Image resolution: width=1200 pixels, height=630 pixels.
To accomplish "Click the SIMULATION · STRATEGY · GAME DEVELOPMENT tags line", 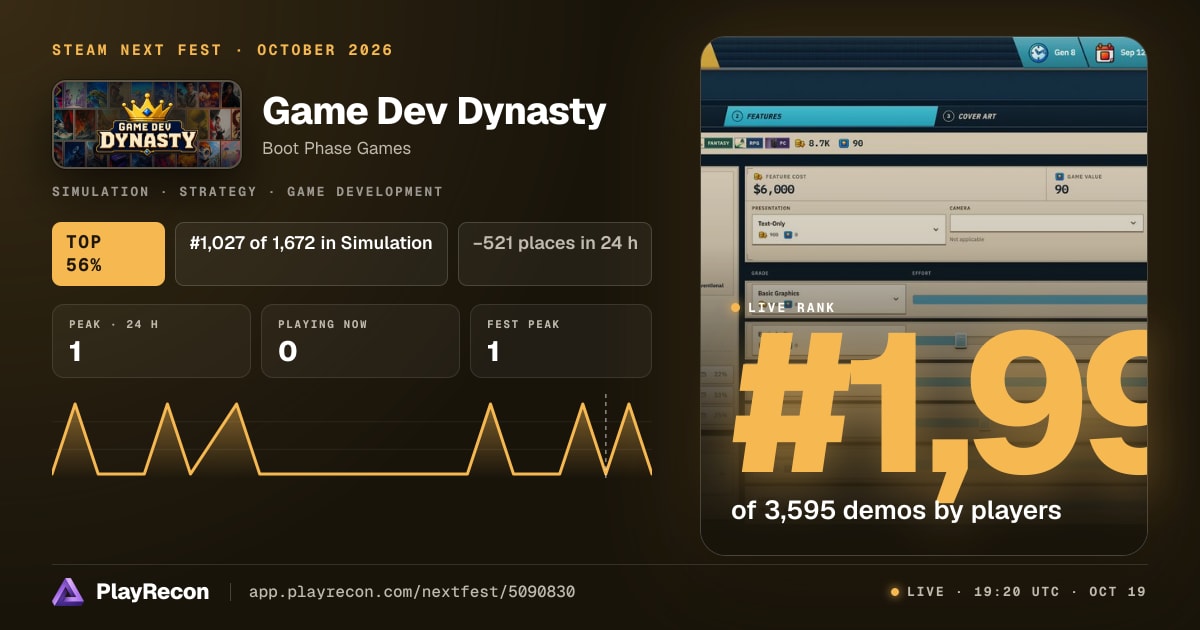I will [x=247, y=191].
